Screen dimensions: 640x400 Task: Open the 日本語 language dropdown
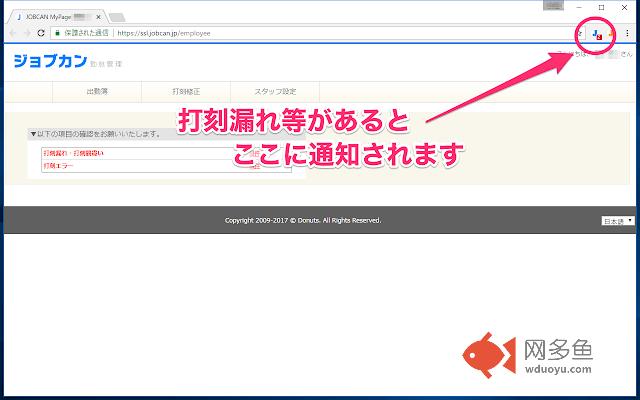tap(618, 221)
